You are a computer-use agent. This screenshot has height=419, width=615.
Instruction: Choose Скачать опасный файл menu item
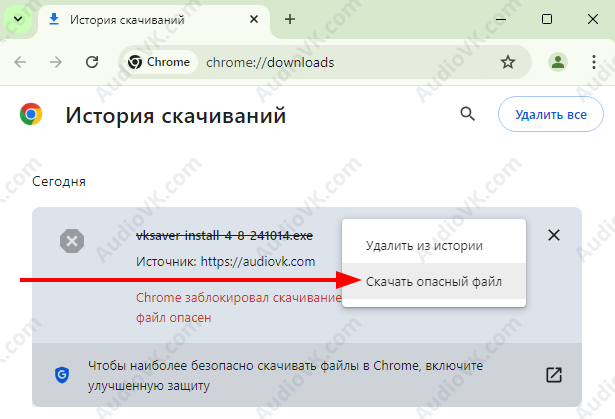(434, 281)
